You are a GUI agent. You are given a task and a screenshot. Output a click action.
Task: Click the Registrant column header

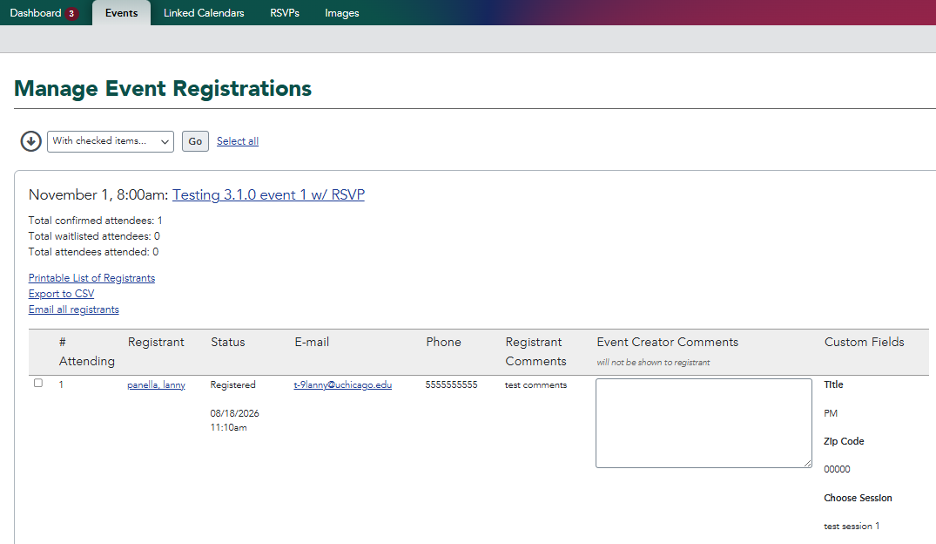point(156,342)
